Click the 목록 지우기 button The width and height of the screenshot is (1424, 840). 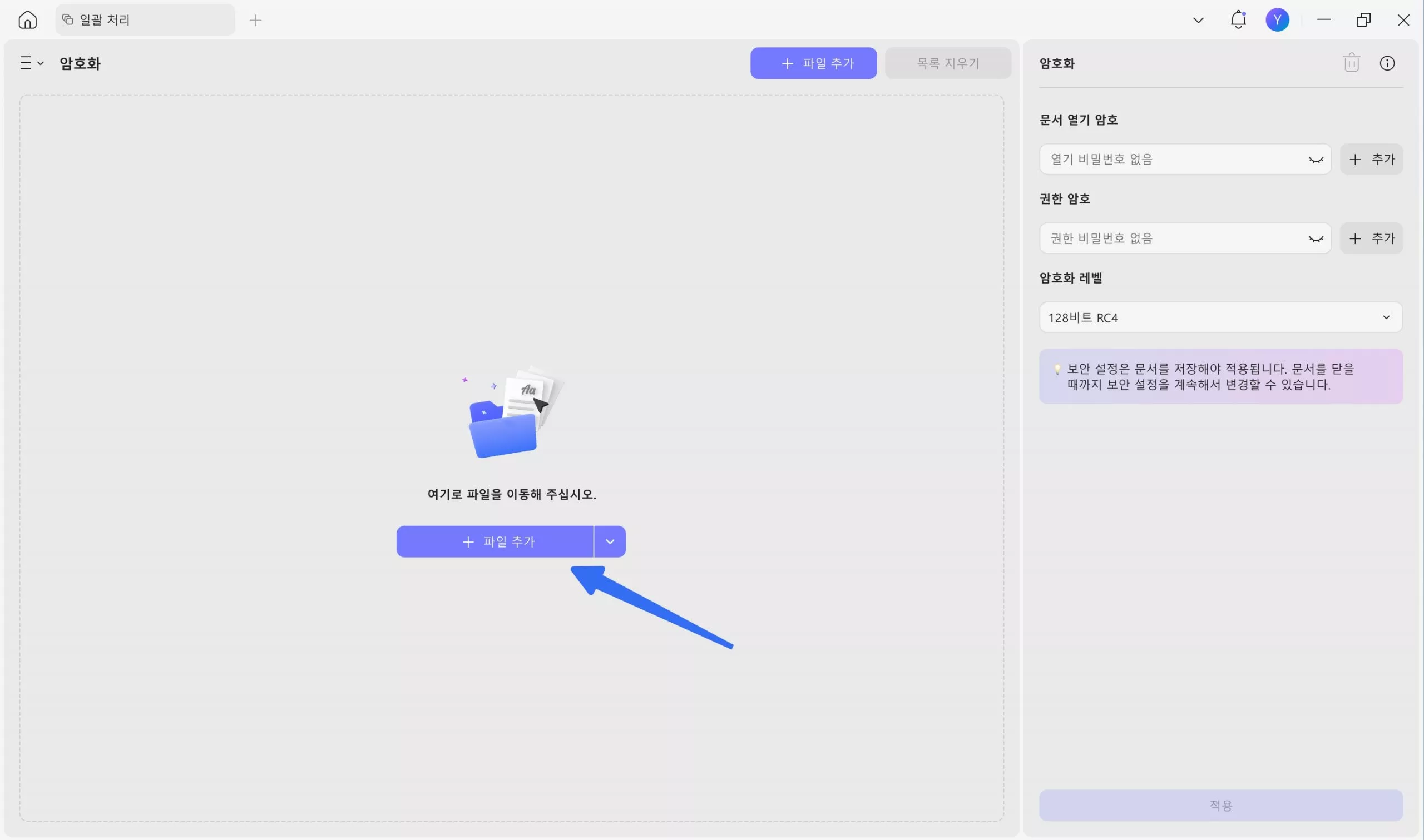pos(947,63)
